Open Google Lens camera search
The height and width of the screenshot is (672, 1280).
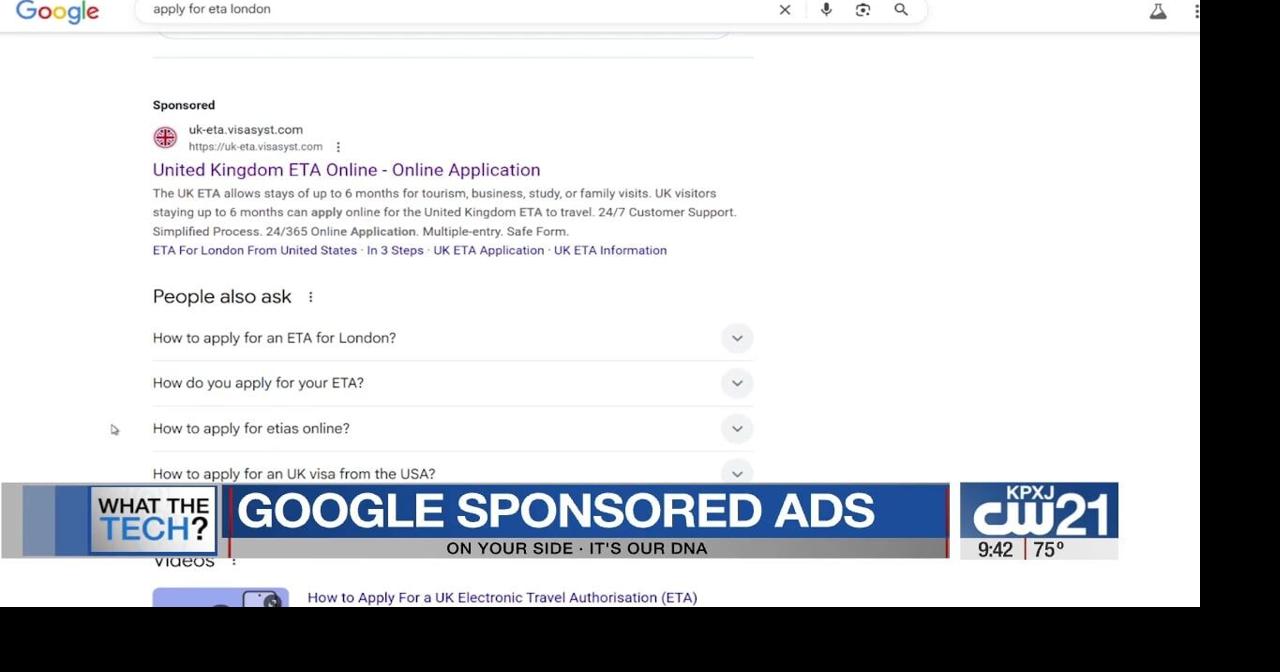(862, 10)
